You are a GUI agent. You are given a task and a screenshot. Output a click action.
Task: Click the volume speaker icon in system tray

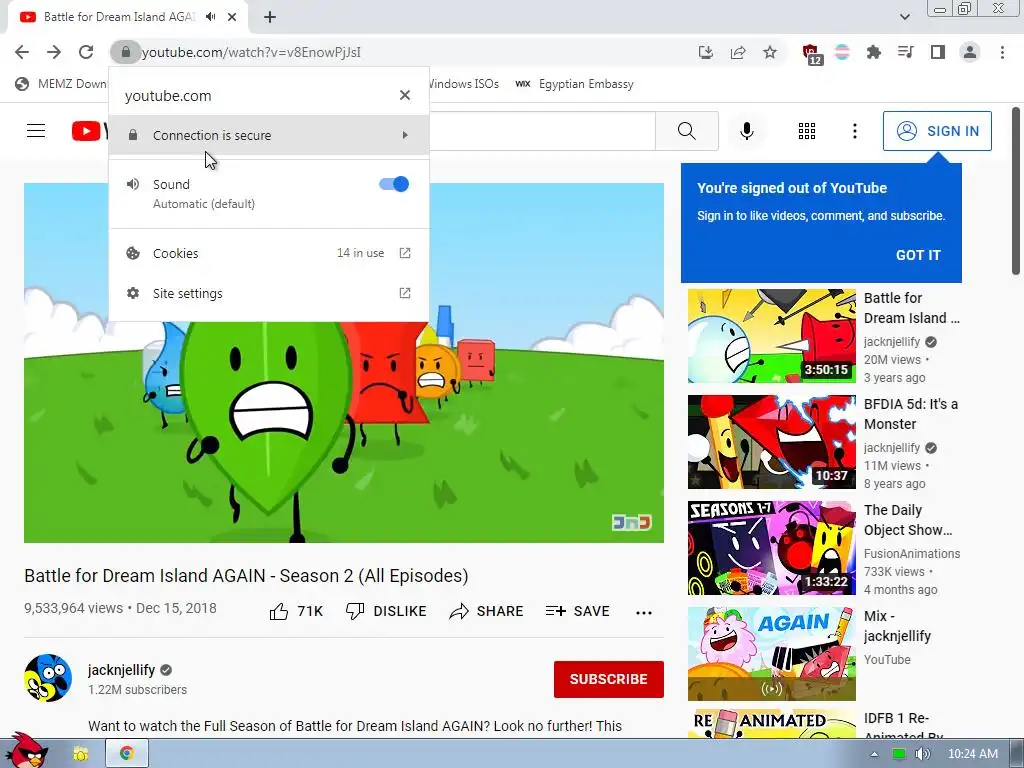pos(922,754)
